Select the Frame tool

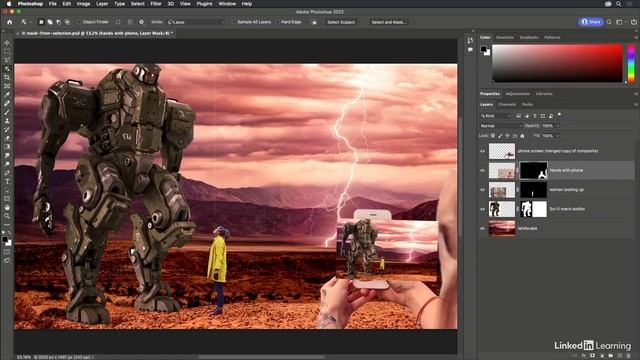click(7, 86)
